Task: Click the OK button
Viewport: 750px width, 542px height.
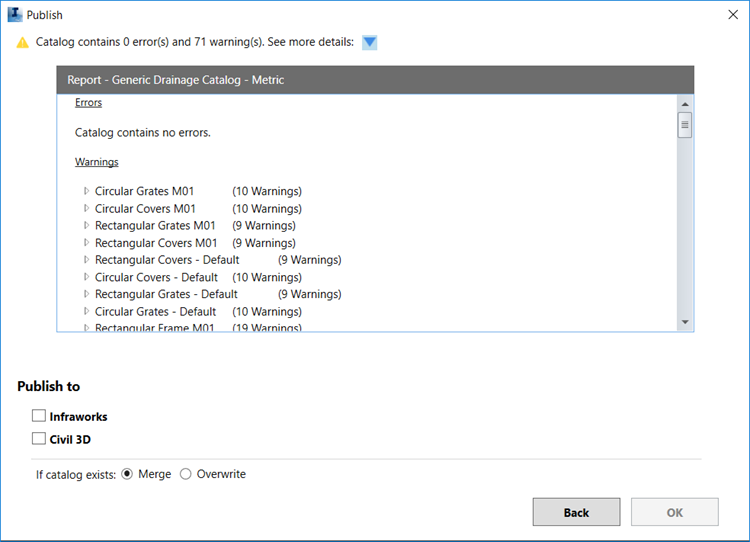Action: pos(675,512)
